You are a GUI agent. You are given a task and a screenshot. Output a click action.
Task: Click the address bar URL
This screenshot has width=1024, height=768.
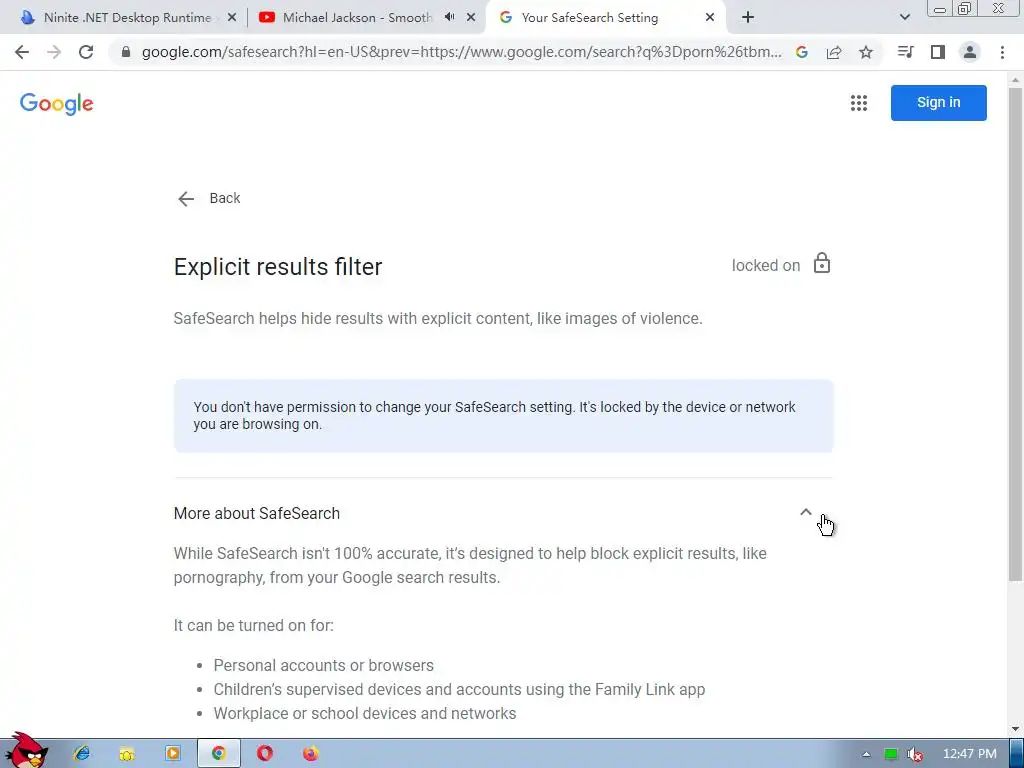tap(461, 52)
